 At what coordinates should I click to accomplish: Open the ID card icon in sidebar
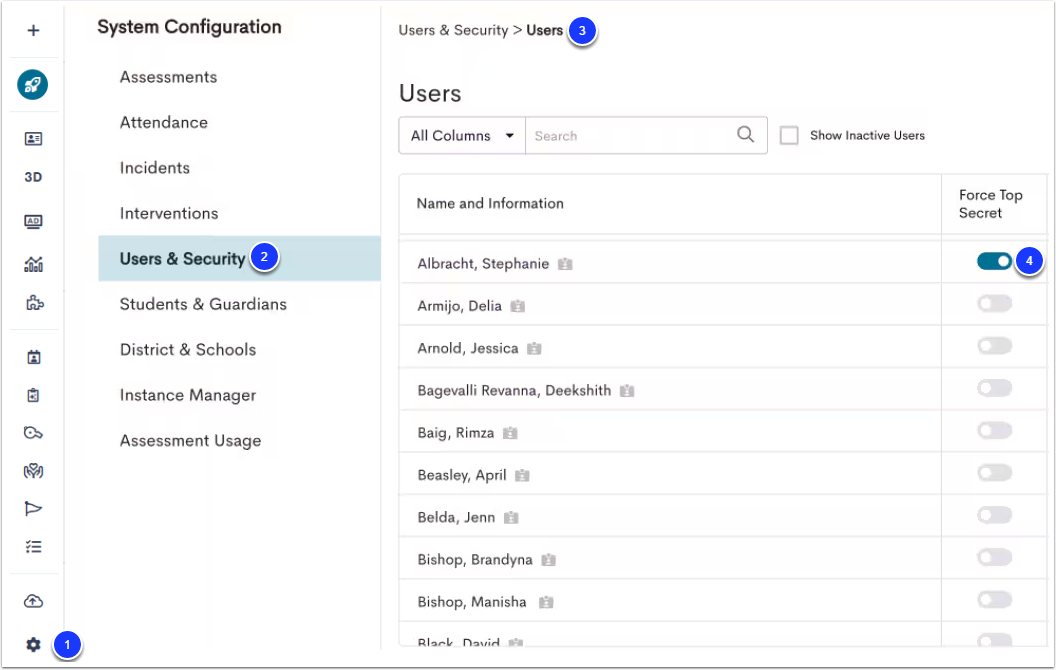tap(33, 139)
